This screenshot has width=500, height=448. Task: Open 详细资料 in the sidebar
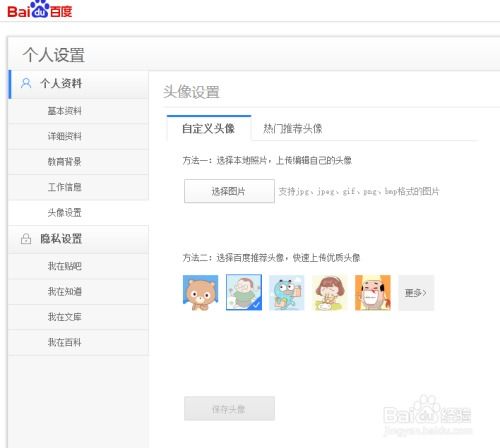coord(79,136)
